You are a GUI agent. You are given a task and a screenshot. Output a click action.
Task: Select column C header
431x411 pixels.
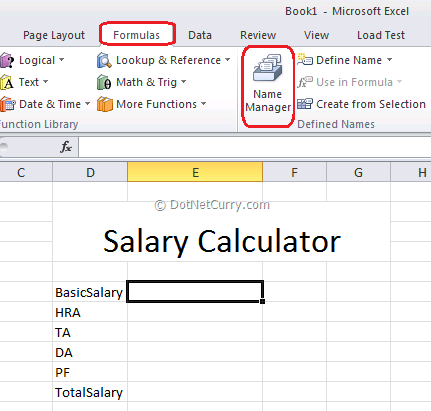point(26,172)
